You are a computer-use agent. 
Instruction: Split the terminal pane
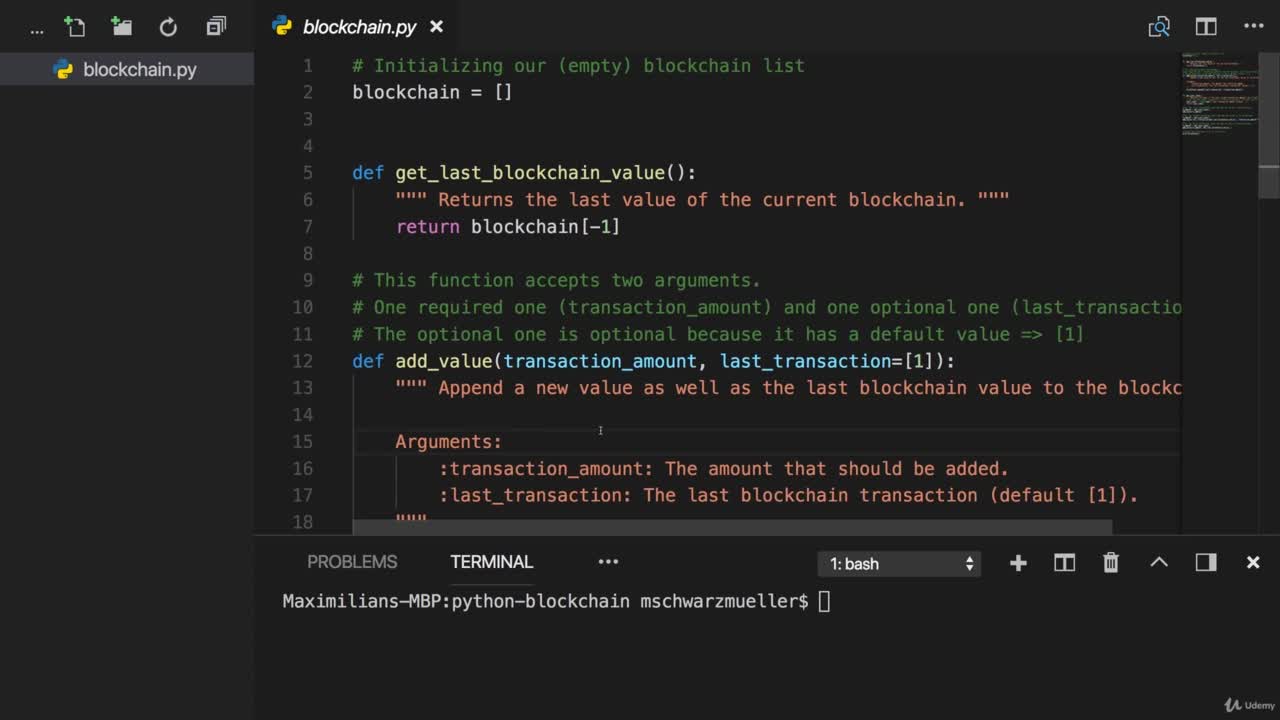coord(1064,563)
